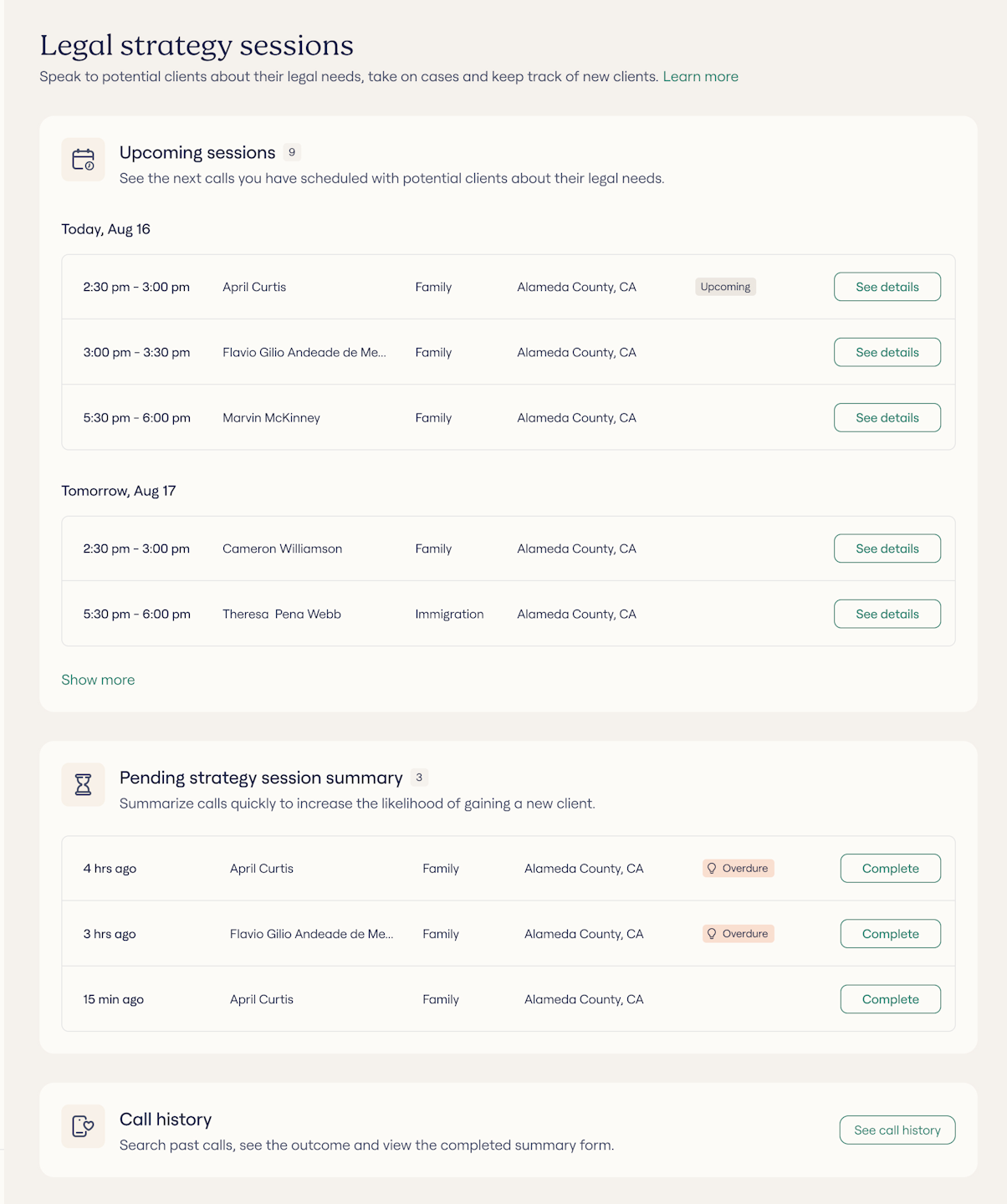Click the upcoming sessions count badge 9
1007x1204 pixels.
pos(291,152)
